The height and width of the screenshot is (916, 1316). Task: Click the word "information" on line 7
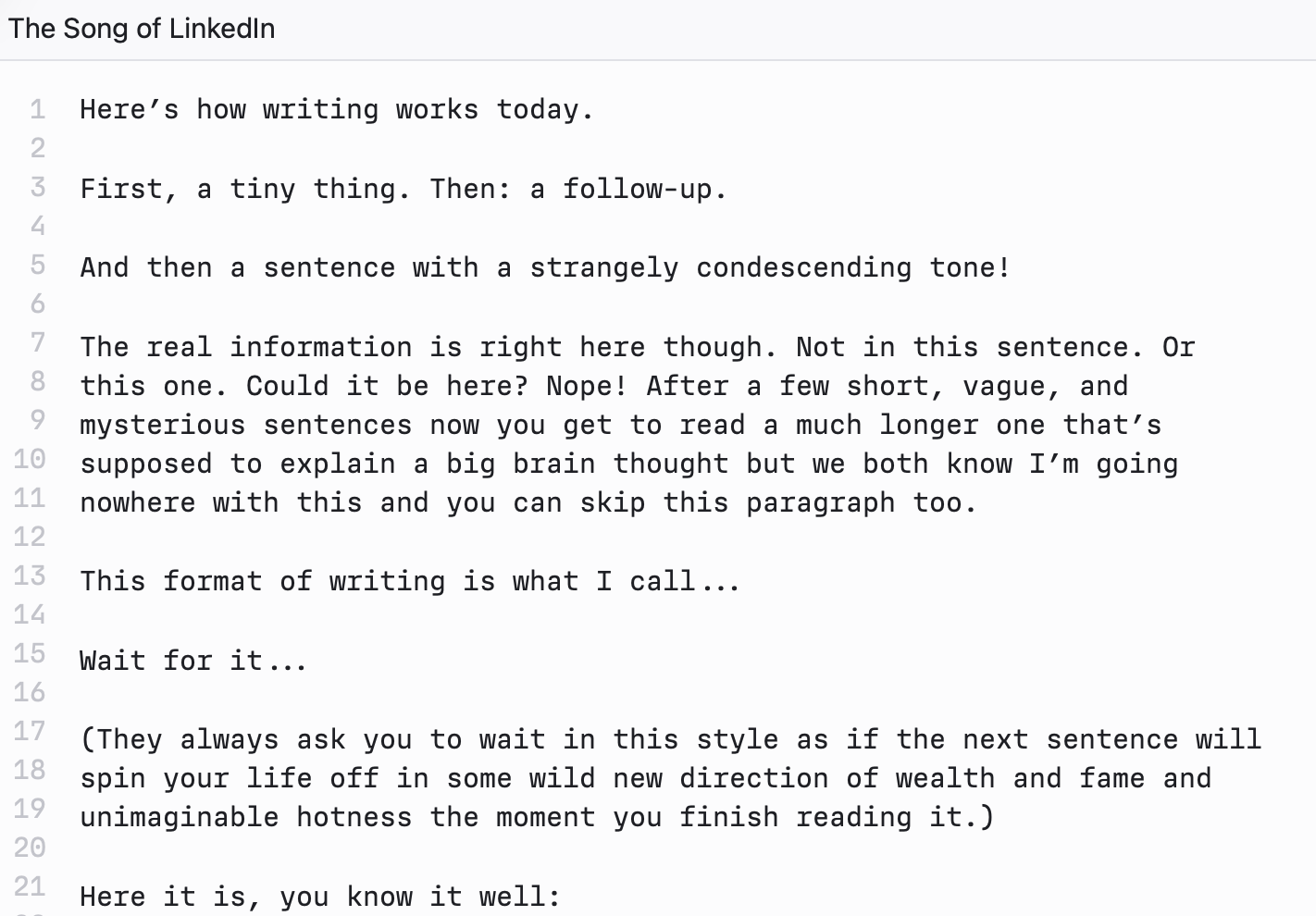(320, 348)
